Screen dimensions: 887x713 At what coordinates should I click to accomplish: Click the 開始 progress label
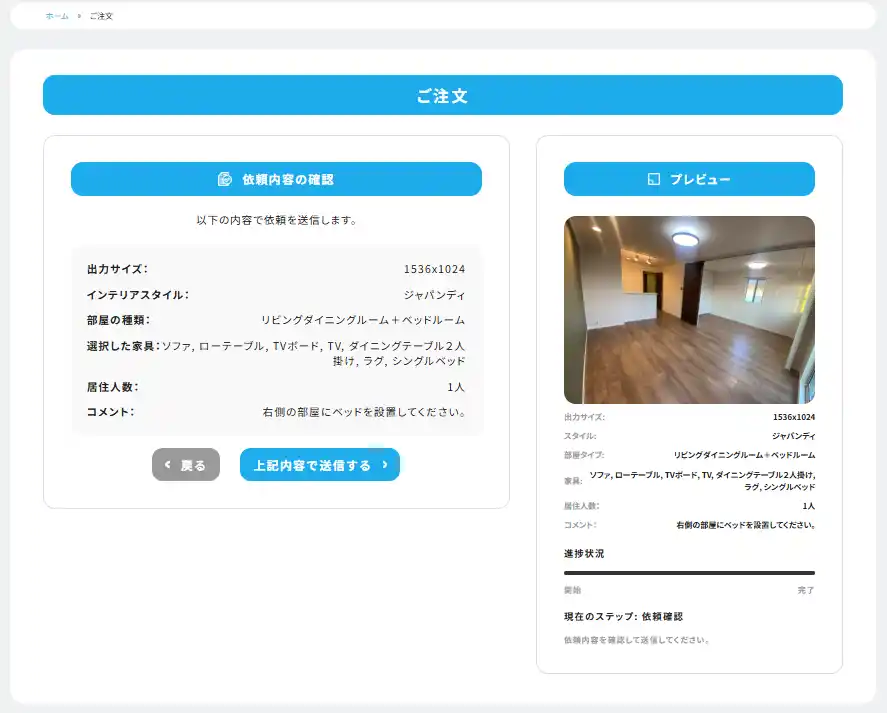572,590
